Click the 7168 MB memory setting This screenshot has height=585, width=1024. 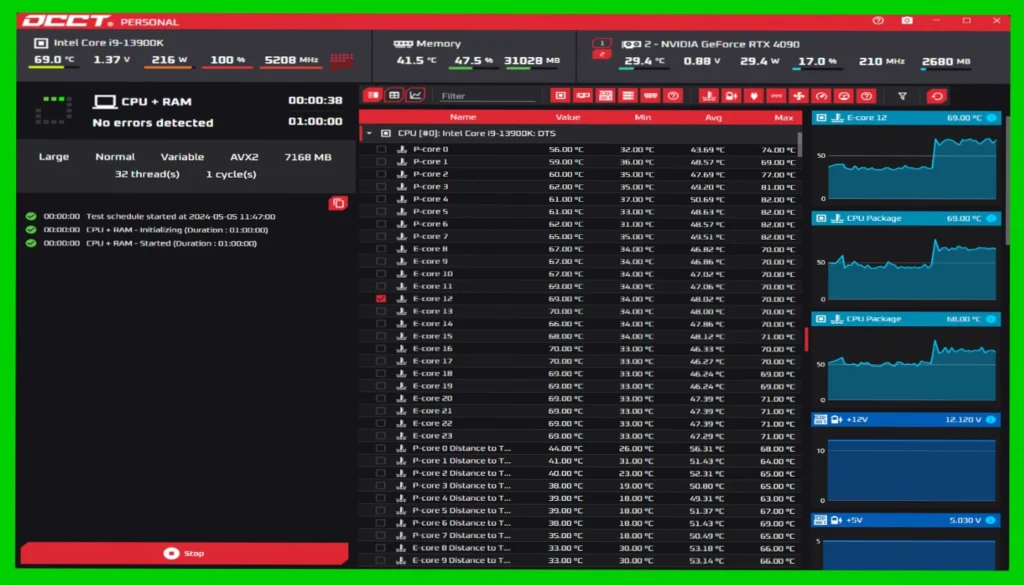[308, 157]
